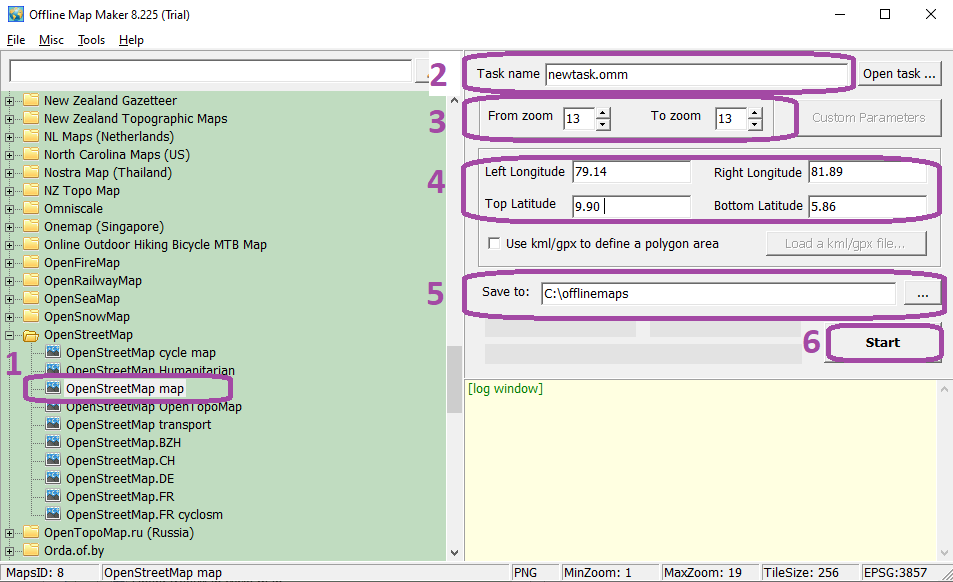Click the map tree scrollbar thumb
The width and height of the screenshot is (953, 582).
click(454, 379)
